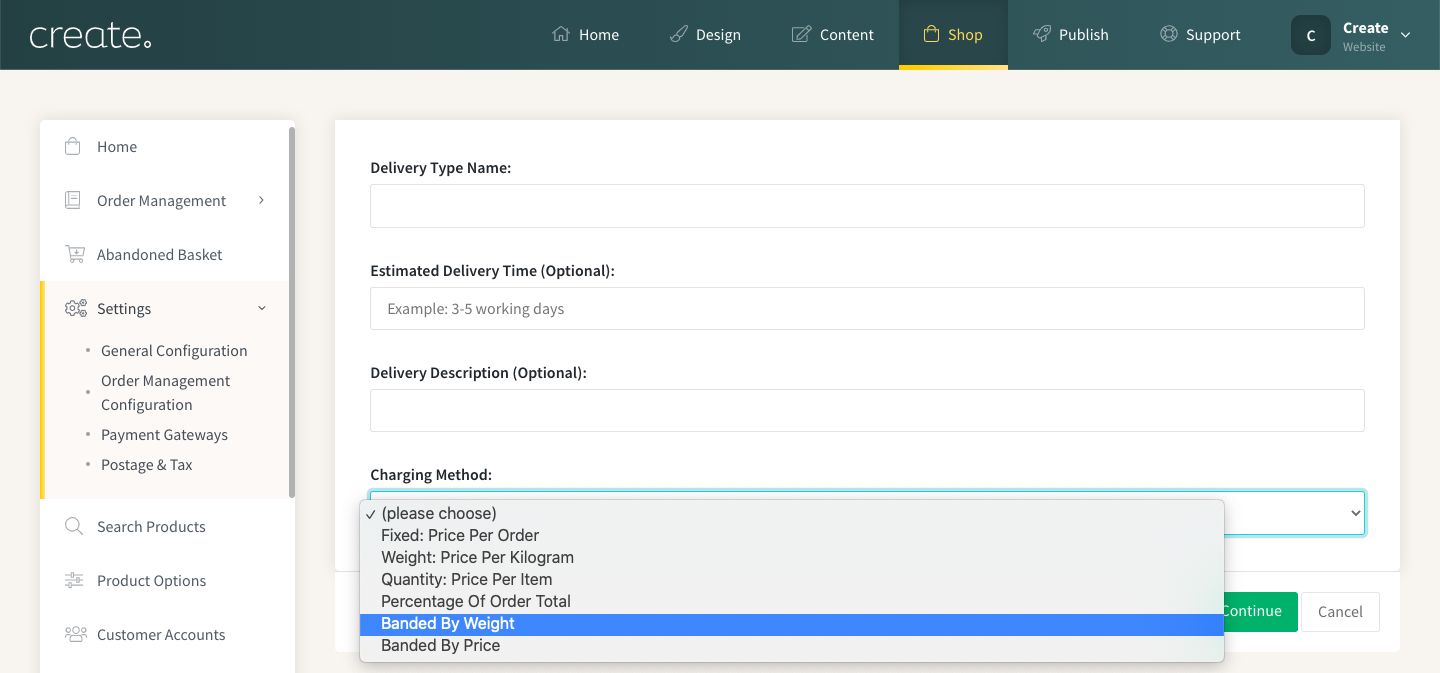1440x673 pixels.
Task: Open the Support tab
Action: point(1200,35)
